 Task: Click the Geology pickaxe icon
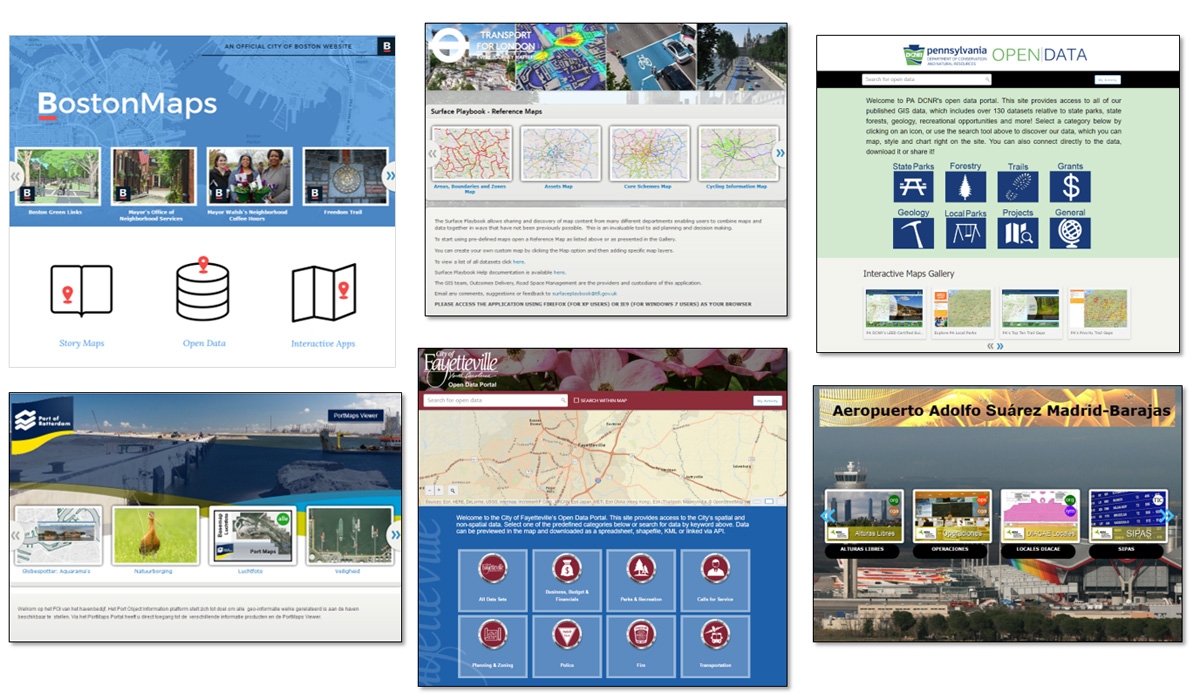[913, 233]
